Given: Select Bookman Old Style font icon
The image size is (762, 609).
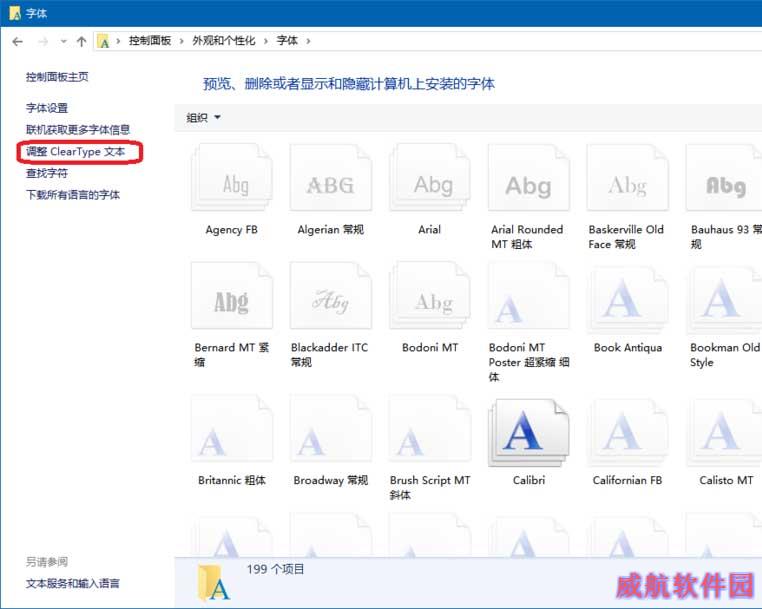Looking at the screenshot, I should (724, 299).
